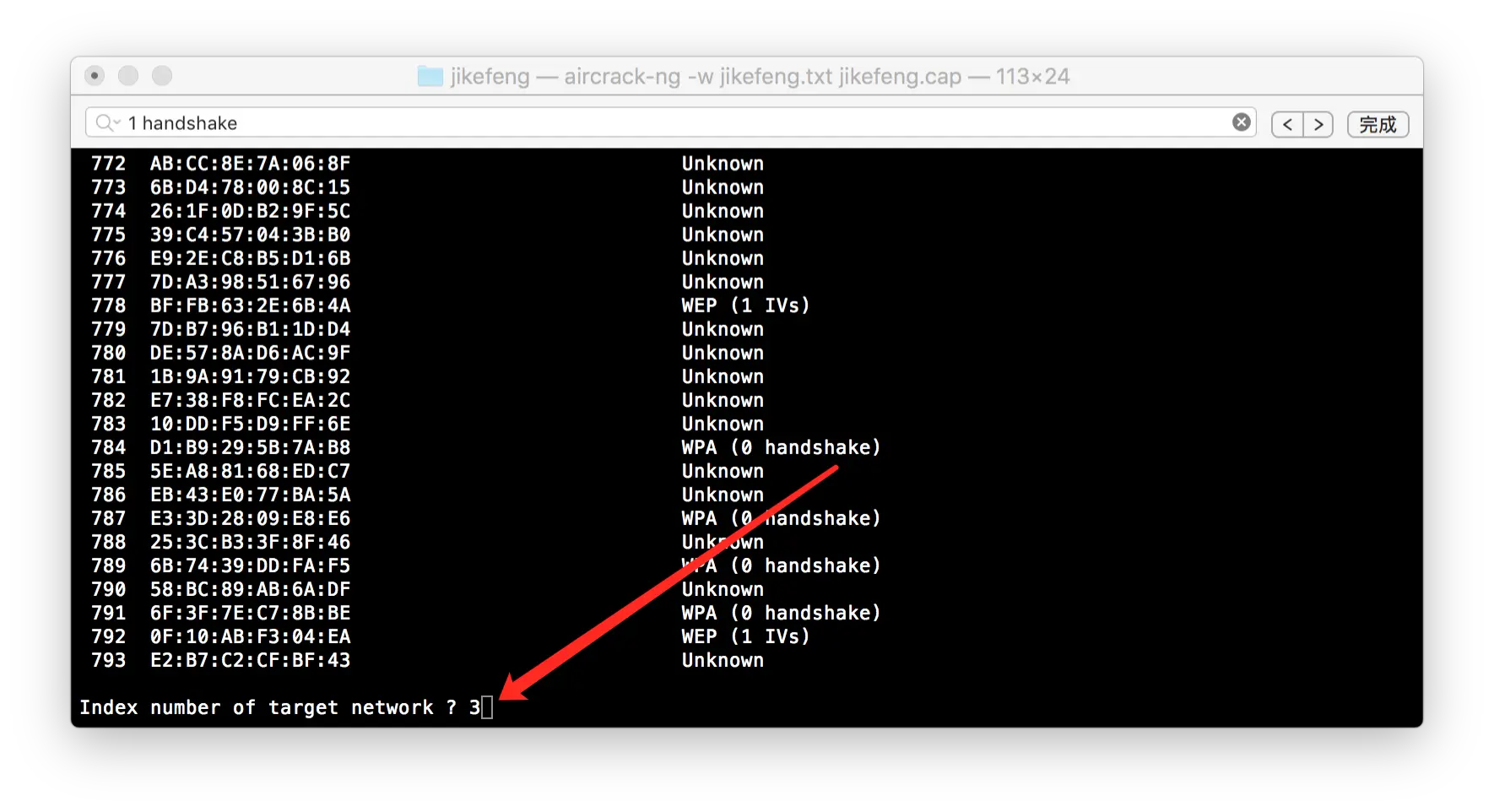Click MAC address 39:C4:57:04:3B:B0
Viewport: 1494px width, 812px height.
coord(250,235)
